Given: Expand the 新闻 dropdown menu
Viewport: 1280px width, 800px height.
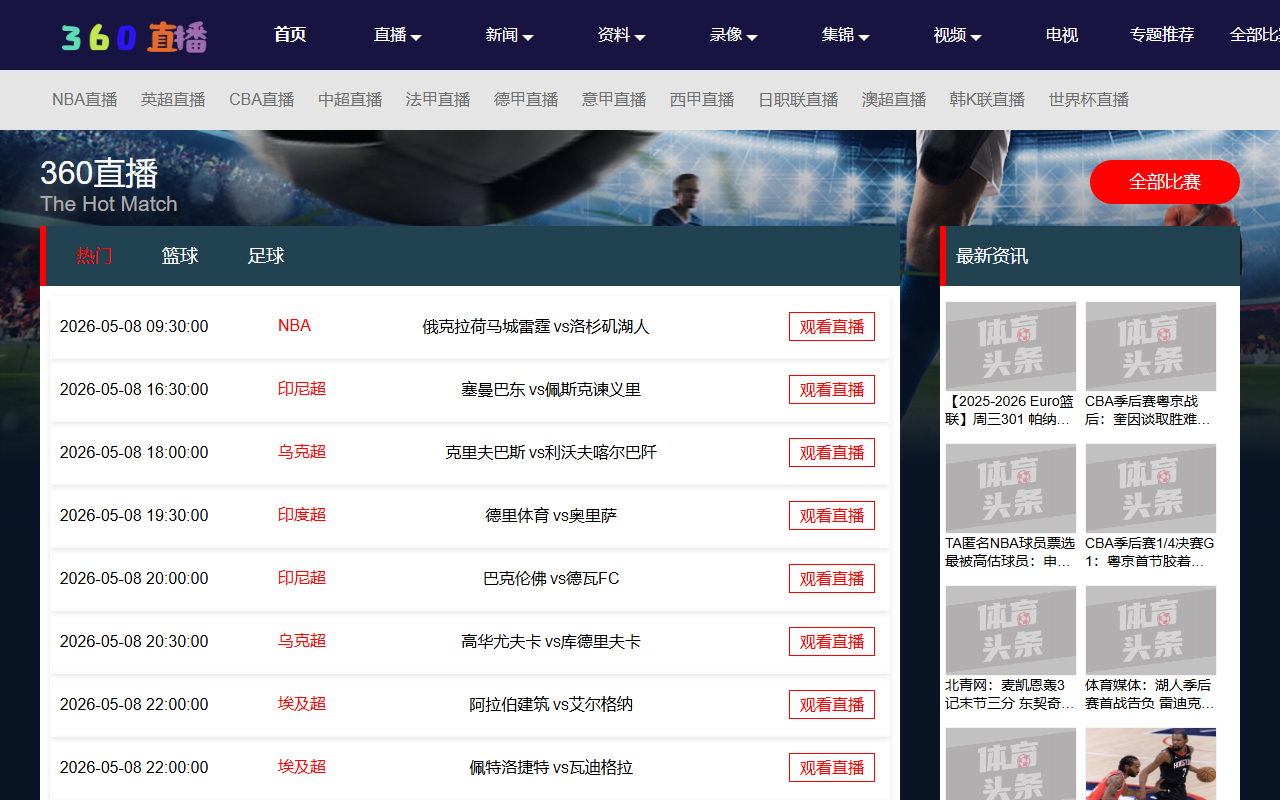Looking at the screenshot, I should coord(509,35).
